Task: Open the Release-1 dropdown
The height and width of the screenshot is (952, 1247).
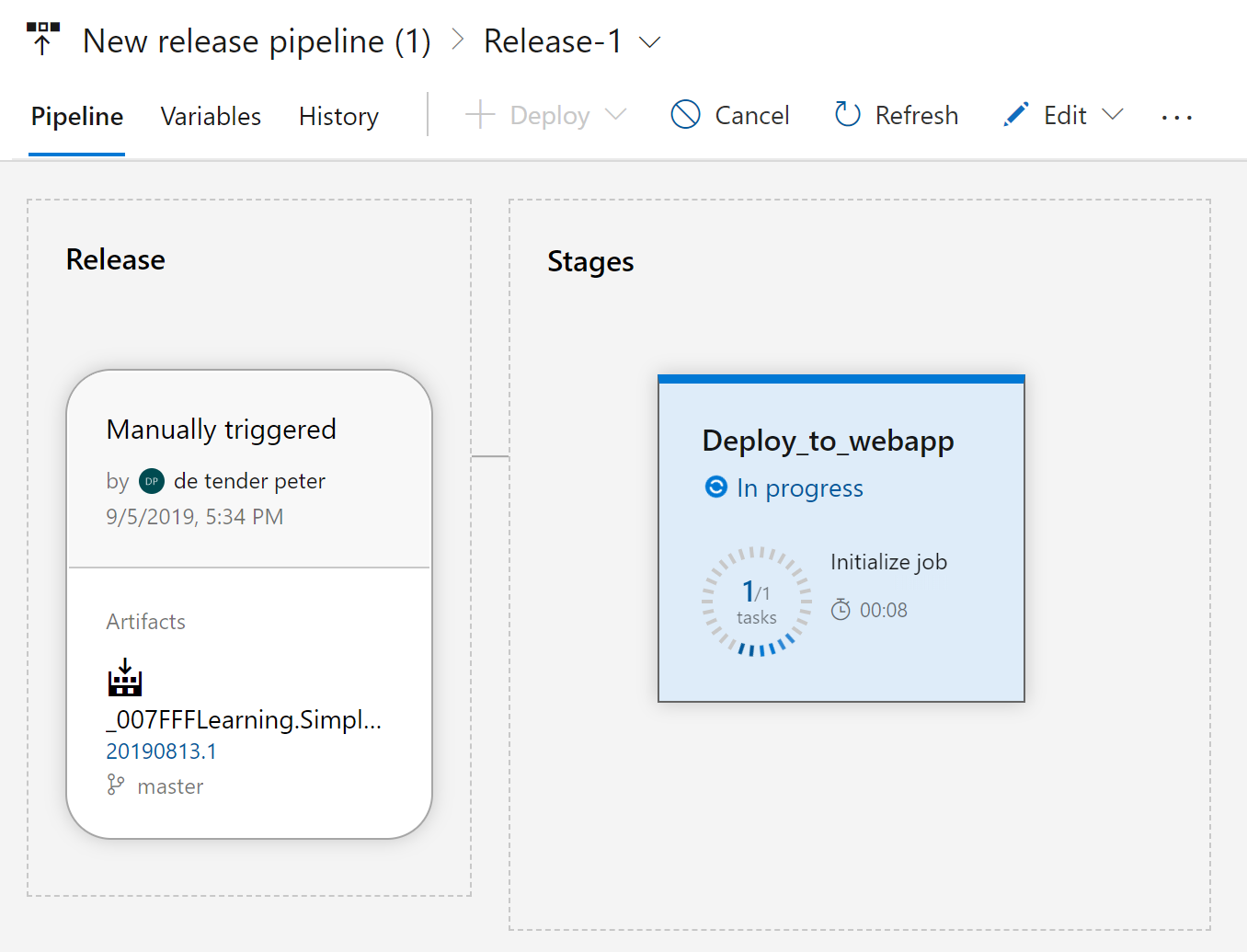Action: coord(651,41)
